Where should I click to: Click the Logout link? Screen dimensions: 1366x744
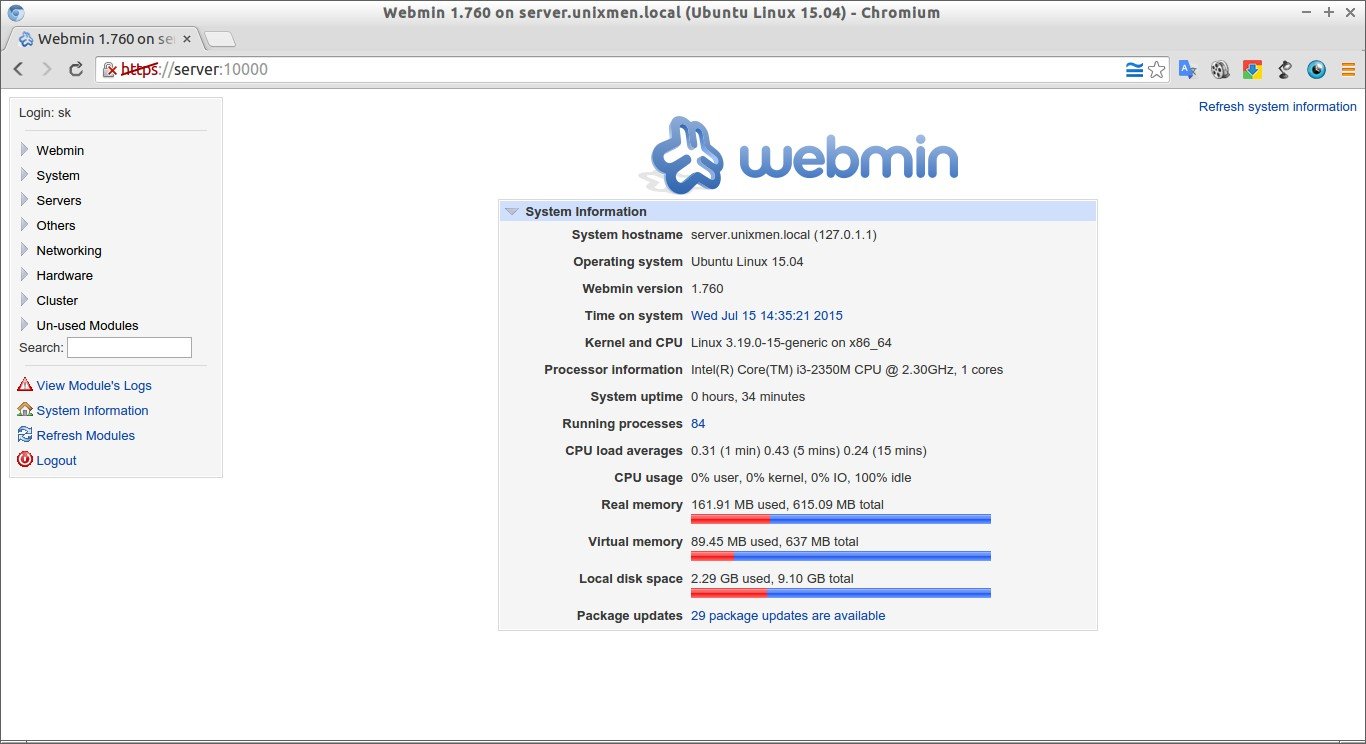point(57,460)
